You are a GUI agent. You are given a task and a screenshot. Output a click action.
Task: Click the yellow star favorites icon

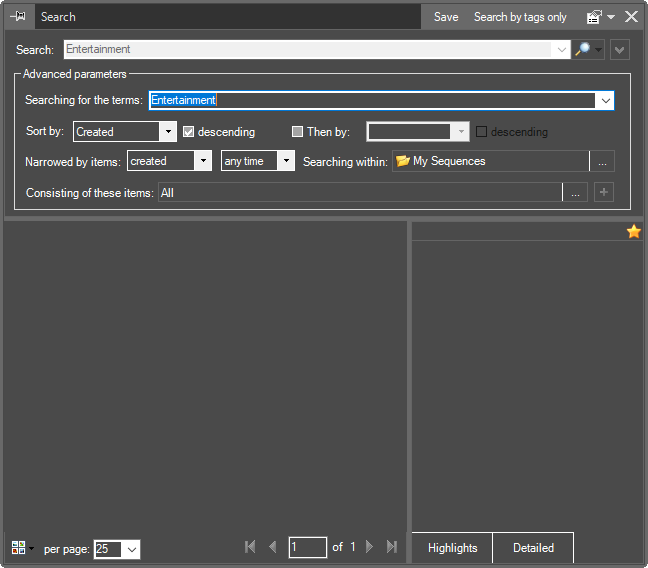point(633,232)
